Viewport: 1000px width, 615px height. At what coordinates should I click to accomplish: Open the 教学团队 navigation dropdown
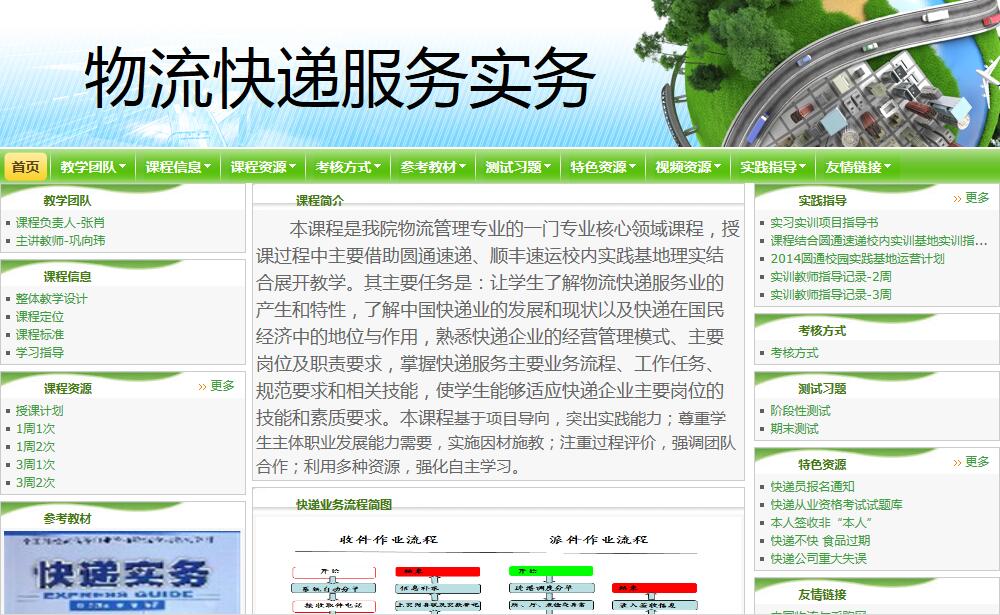click(x=92, y=167)
